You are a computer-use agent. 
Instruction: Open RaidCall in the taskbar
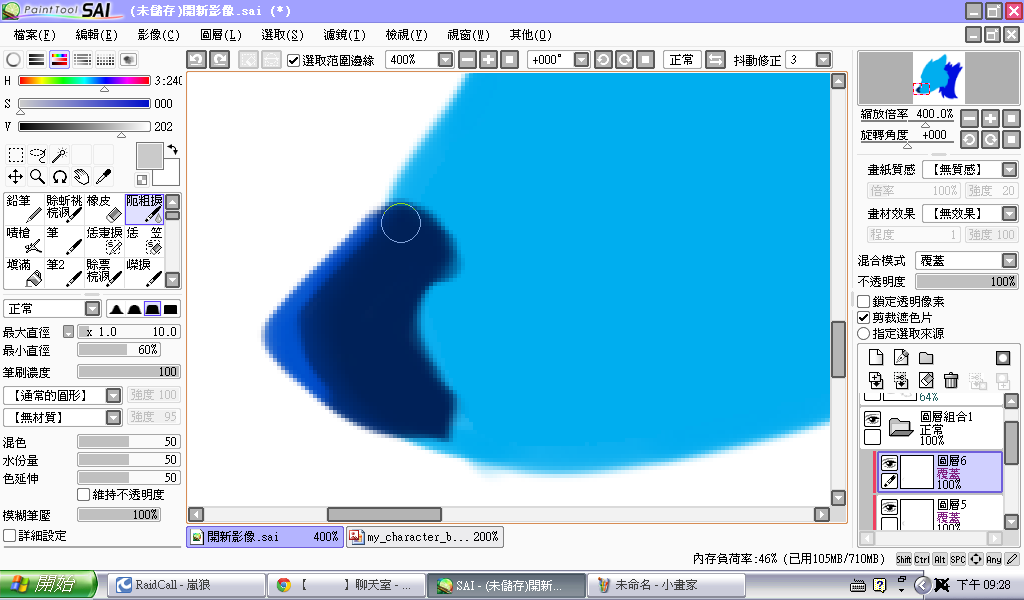[x=186, y=585]
